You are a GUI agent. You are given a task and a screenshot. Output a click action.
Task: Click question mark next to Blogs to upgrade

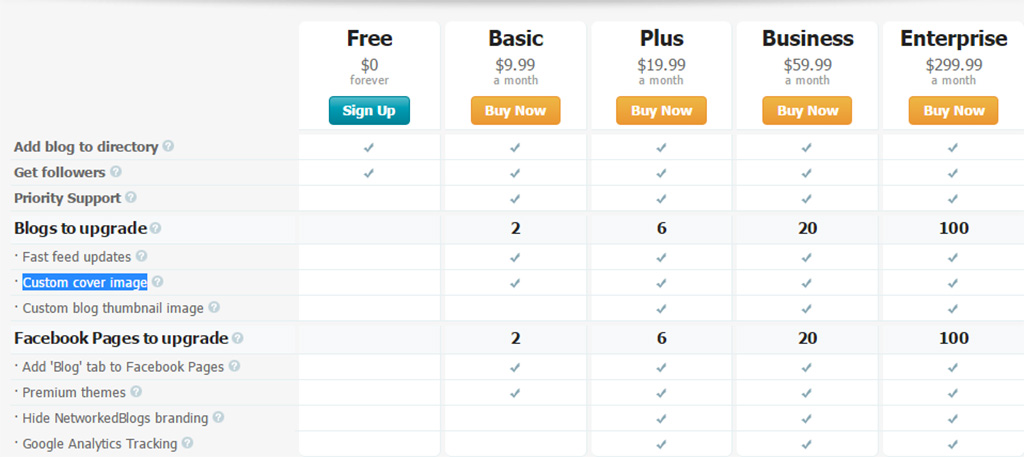pos(155,228)
